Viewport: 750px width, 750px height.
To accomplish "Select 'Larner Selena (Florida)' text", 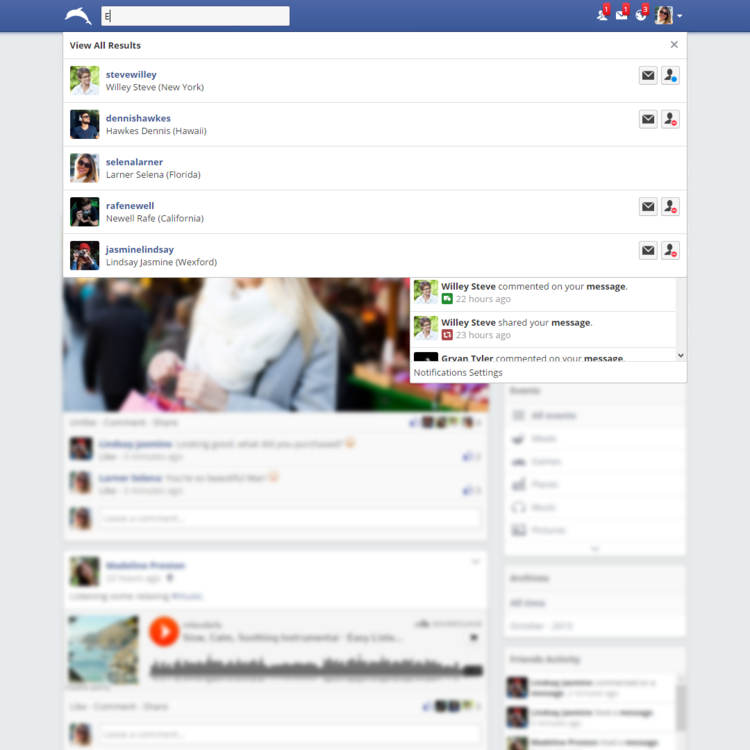I will pyautogui.click(x=153, y=175).
